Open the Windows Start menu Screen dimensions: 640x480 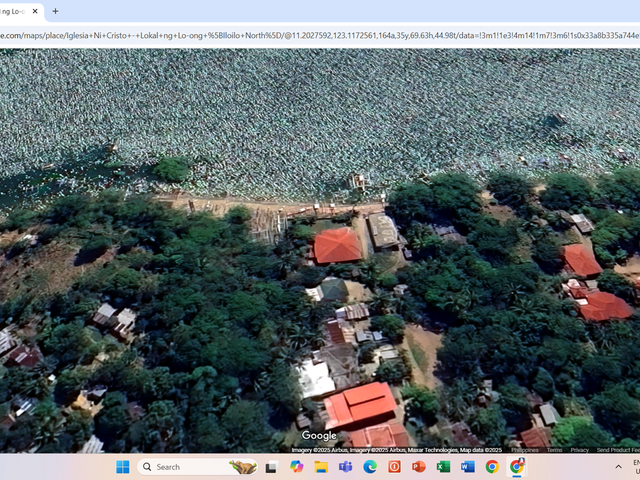(x=122, y=467)
